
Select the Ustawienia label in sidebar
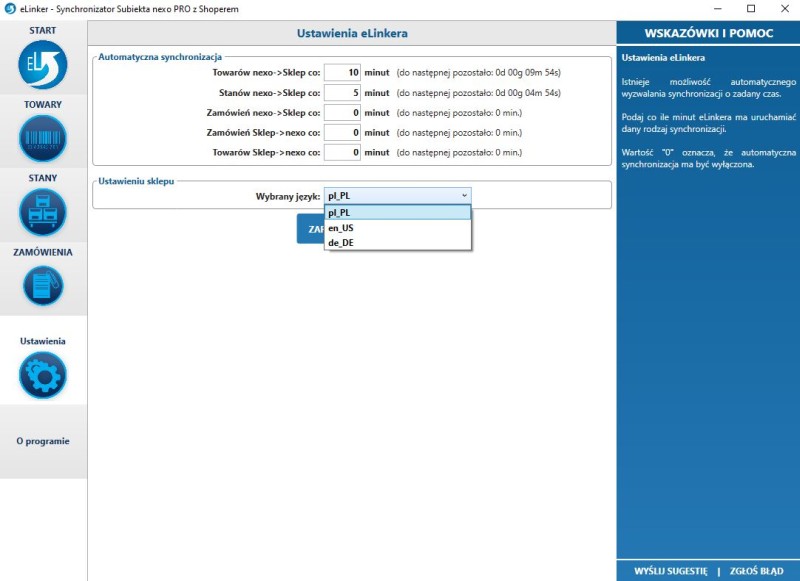tap(43, 341)
